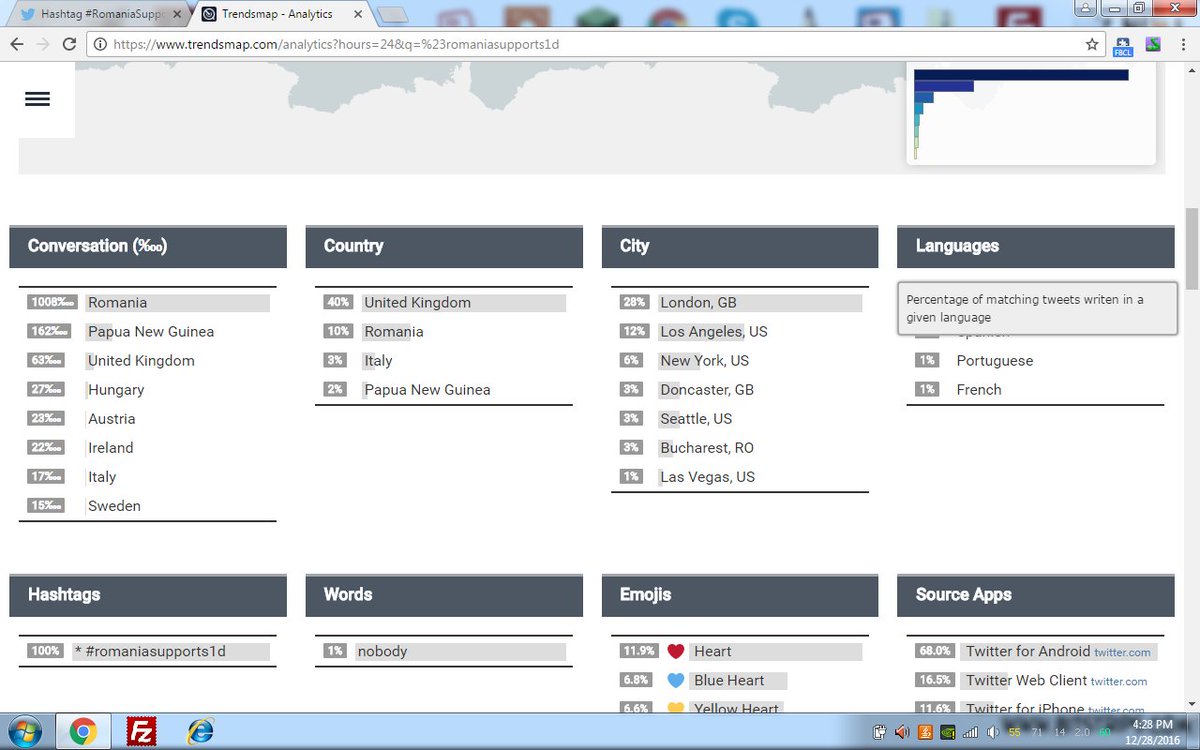Viewport: 1200px width, 750px height.
Task: Click the Conversation panel header
Action: [148, 246]
